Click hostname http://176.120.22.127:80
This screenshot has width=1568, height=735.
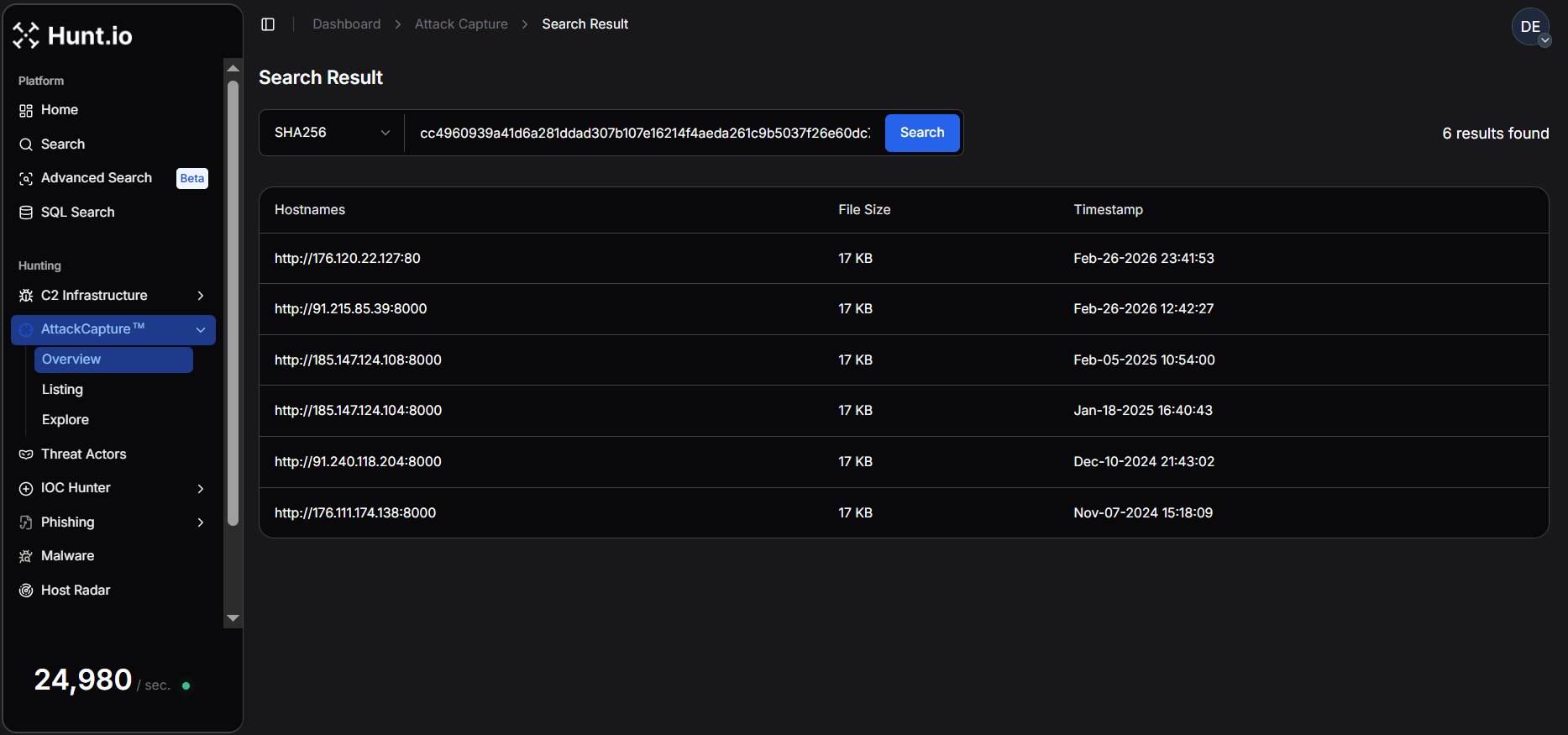click(x=348, y=259)
